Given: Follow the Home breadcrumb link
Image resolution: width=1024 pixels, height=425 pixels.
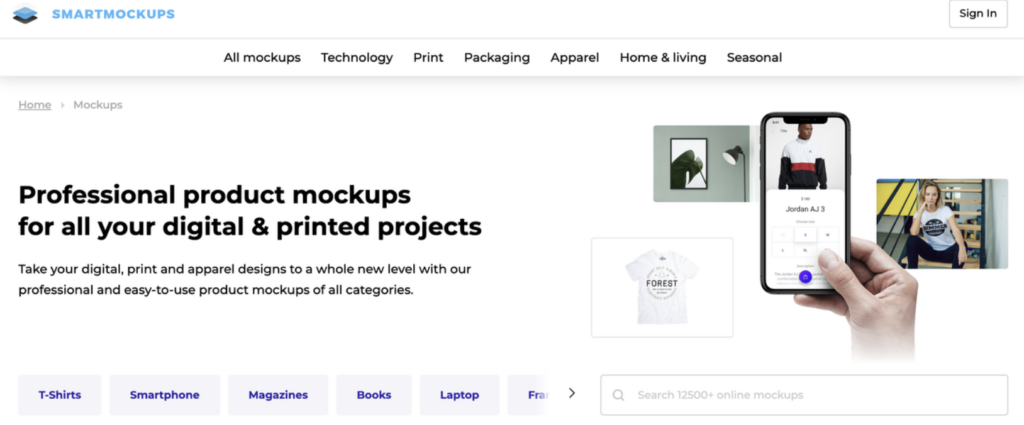Looking at the screenshot, I should 35,105.
